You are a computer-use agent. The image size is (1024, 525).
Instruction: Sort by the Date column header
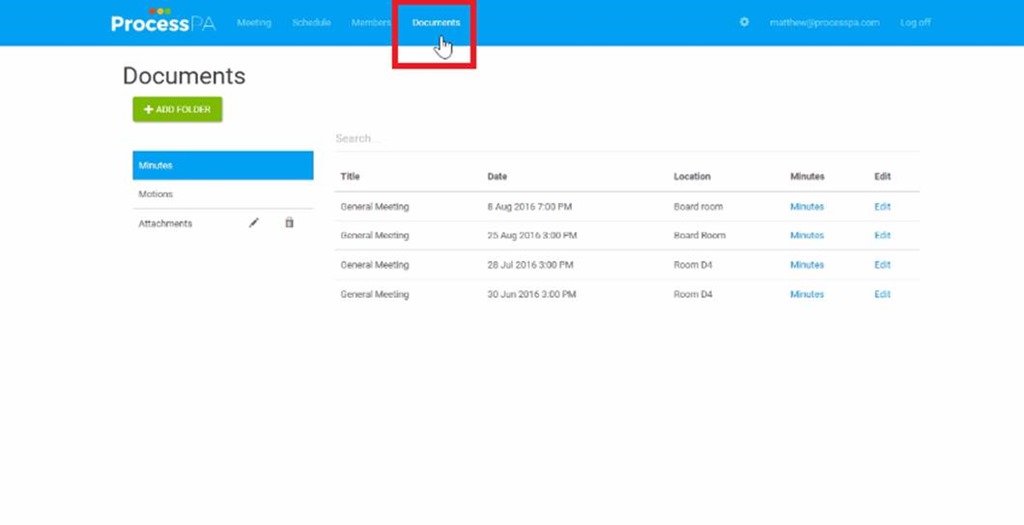(497, 176)
